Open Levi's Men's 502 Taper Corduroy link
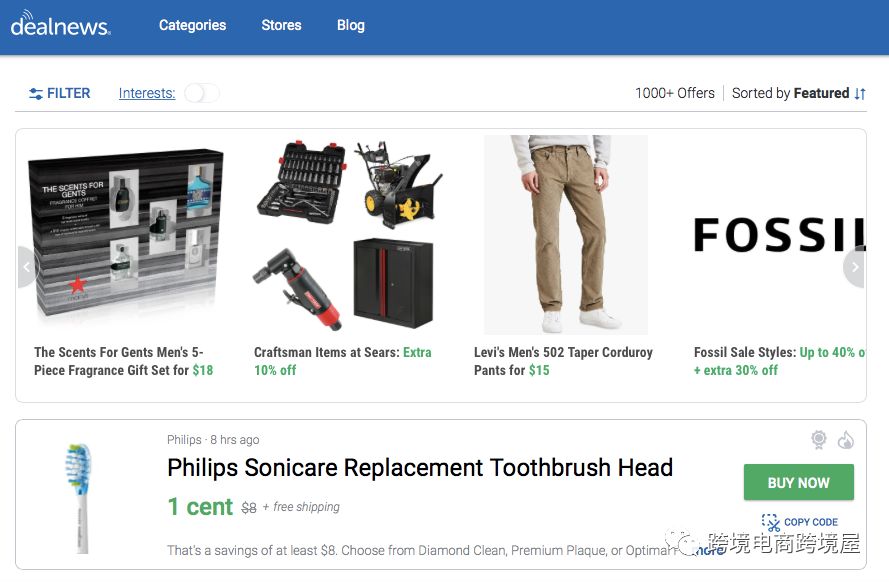This screenshot has height=582, width=889. tap(563, 361)
